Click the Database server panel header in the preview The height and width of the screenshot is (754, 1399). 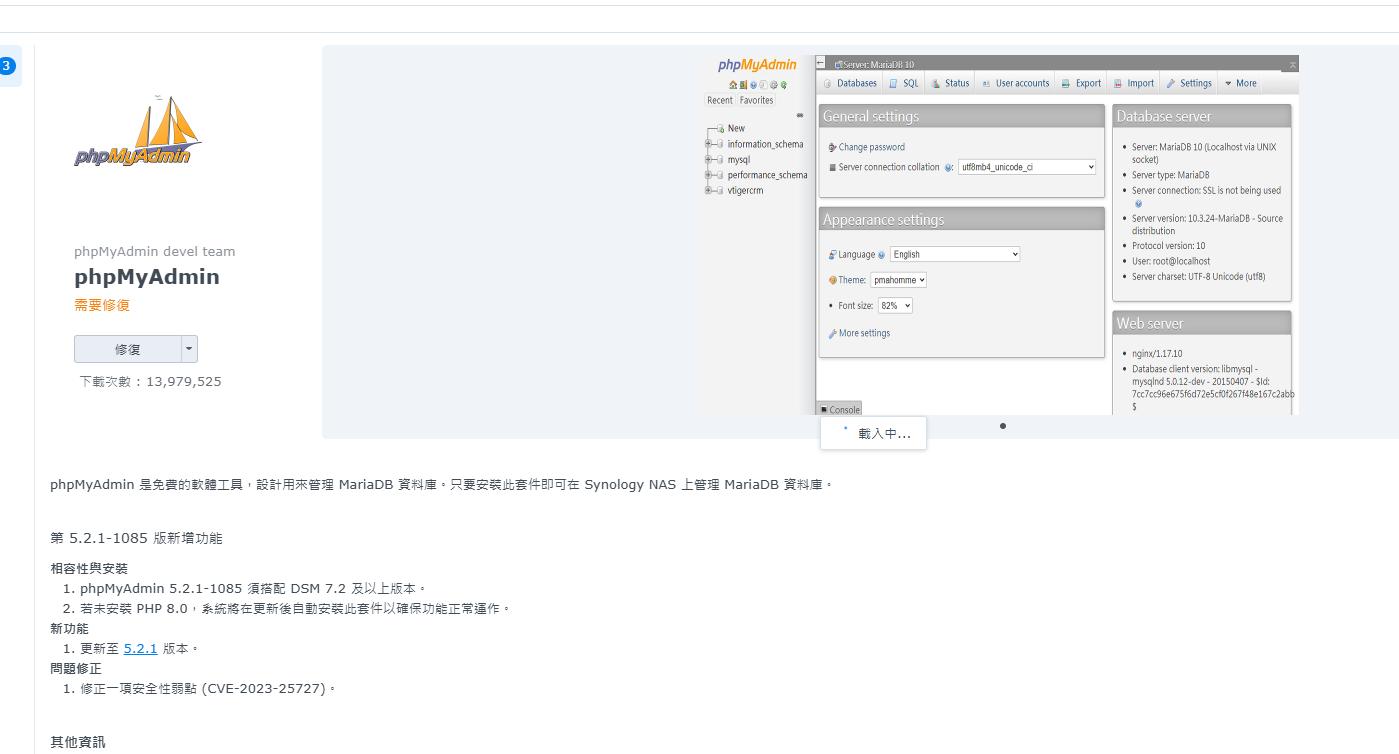tap(1202, 116)
